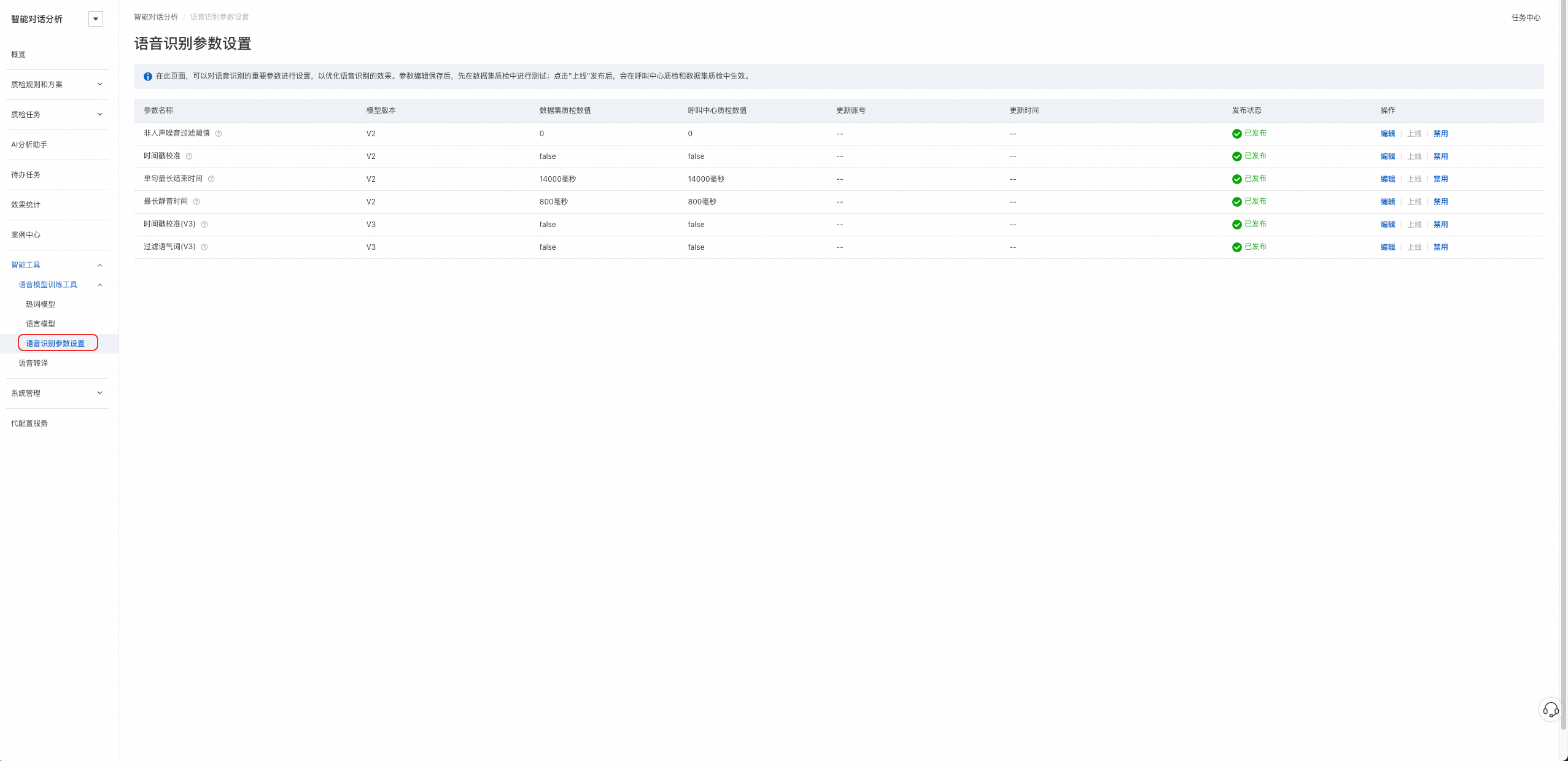Click help icon next to 时间戳校准(V3)
This screenshot has height=761, width=1568.
204,225
